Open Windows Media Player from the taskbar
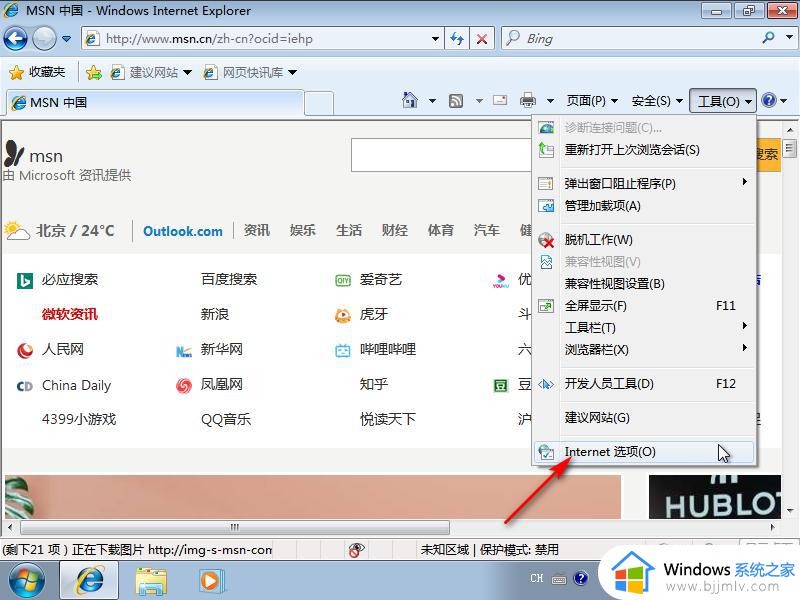This screenshot has width=800, height=600. (x=211, y=581)
